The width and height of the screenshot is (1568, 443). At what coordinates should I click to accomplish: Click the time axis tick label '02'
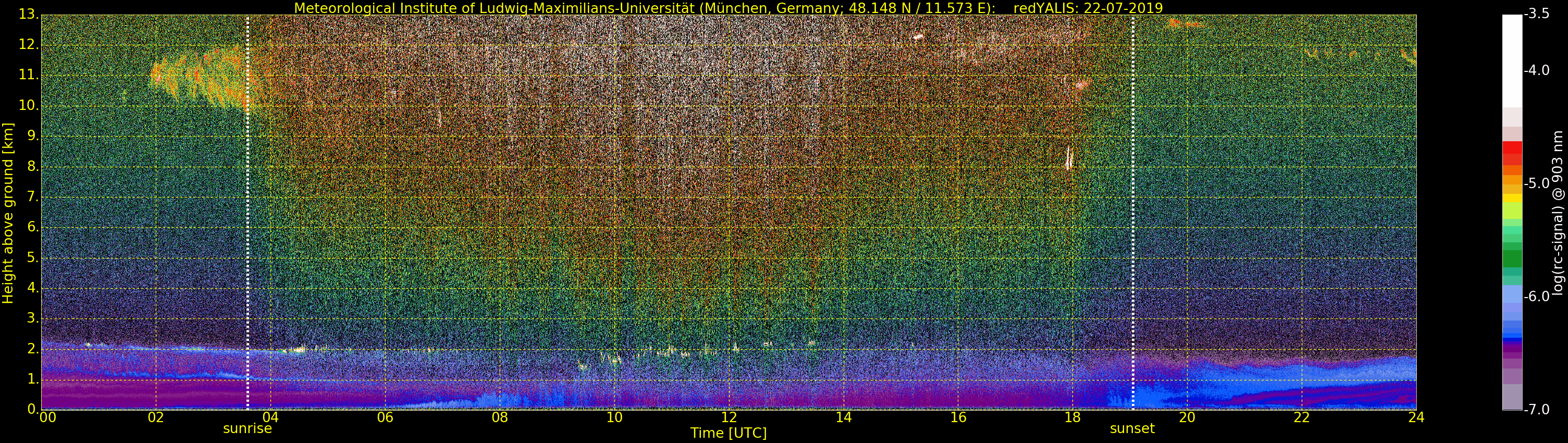156,417
